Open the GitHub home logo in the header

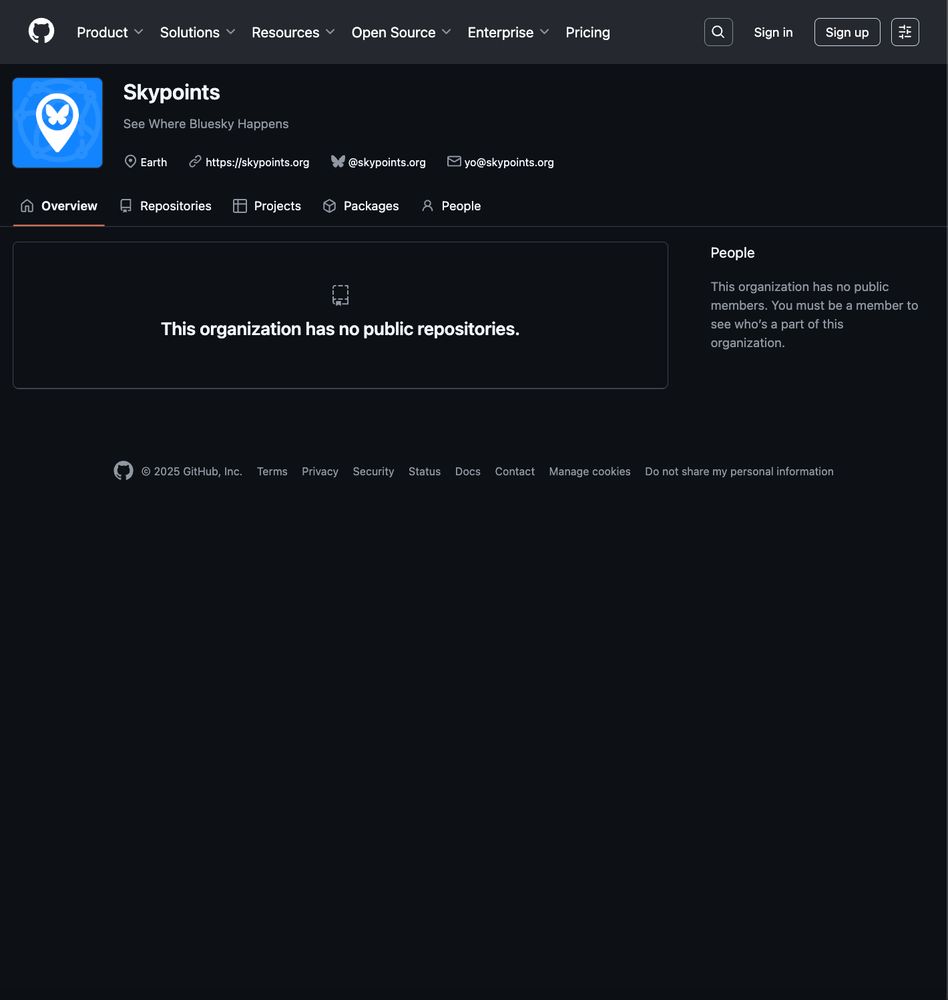tap(41, 31)
